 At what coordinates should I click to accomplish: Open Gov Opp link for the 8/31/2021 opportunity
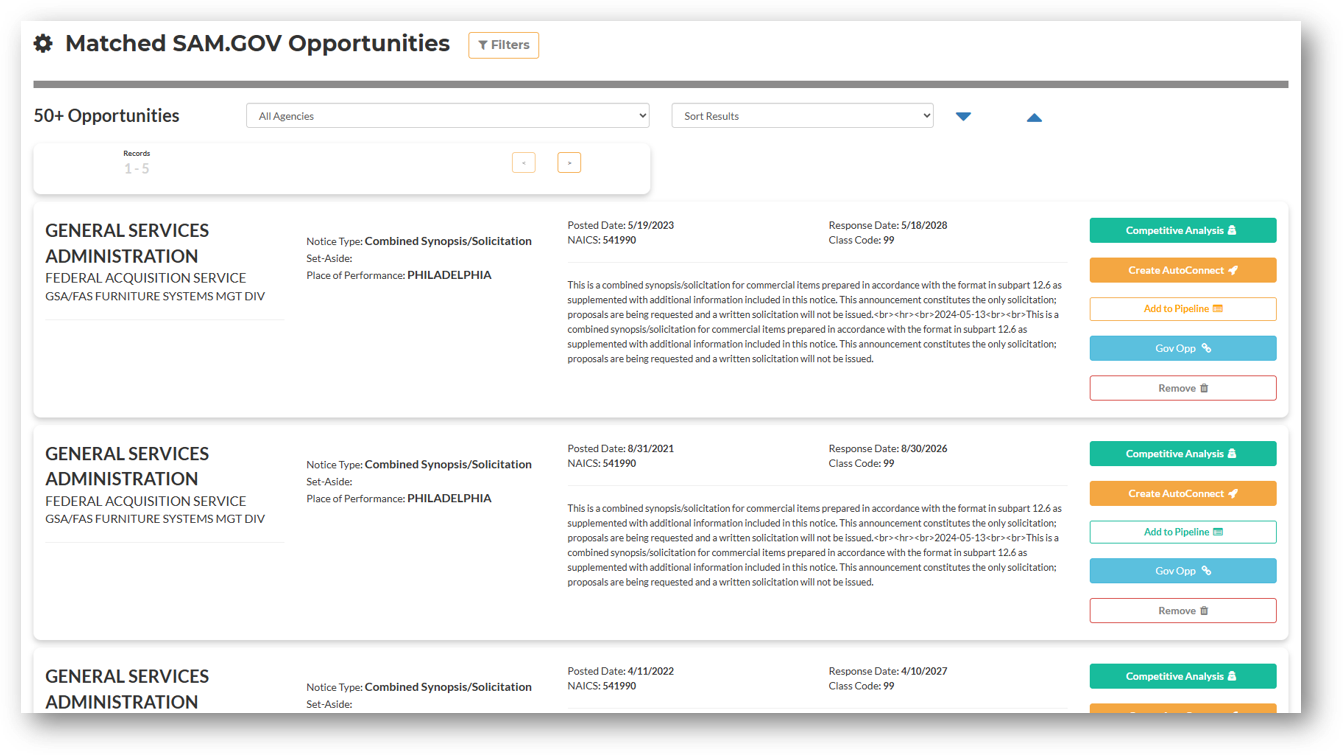(1183, 571)
